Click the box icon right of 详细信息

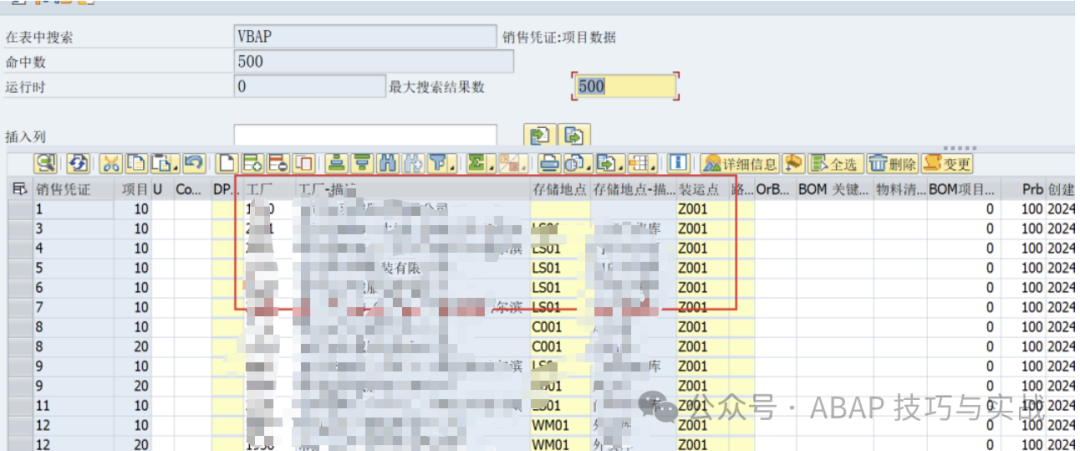point(793,163)
